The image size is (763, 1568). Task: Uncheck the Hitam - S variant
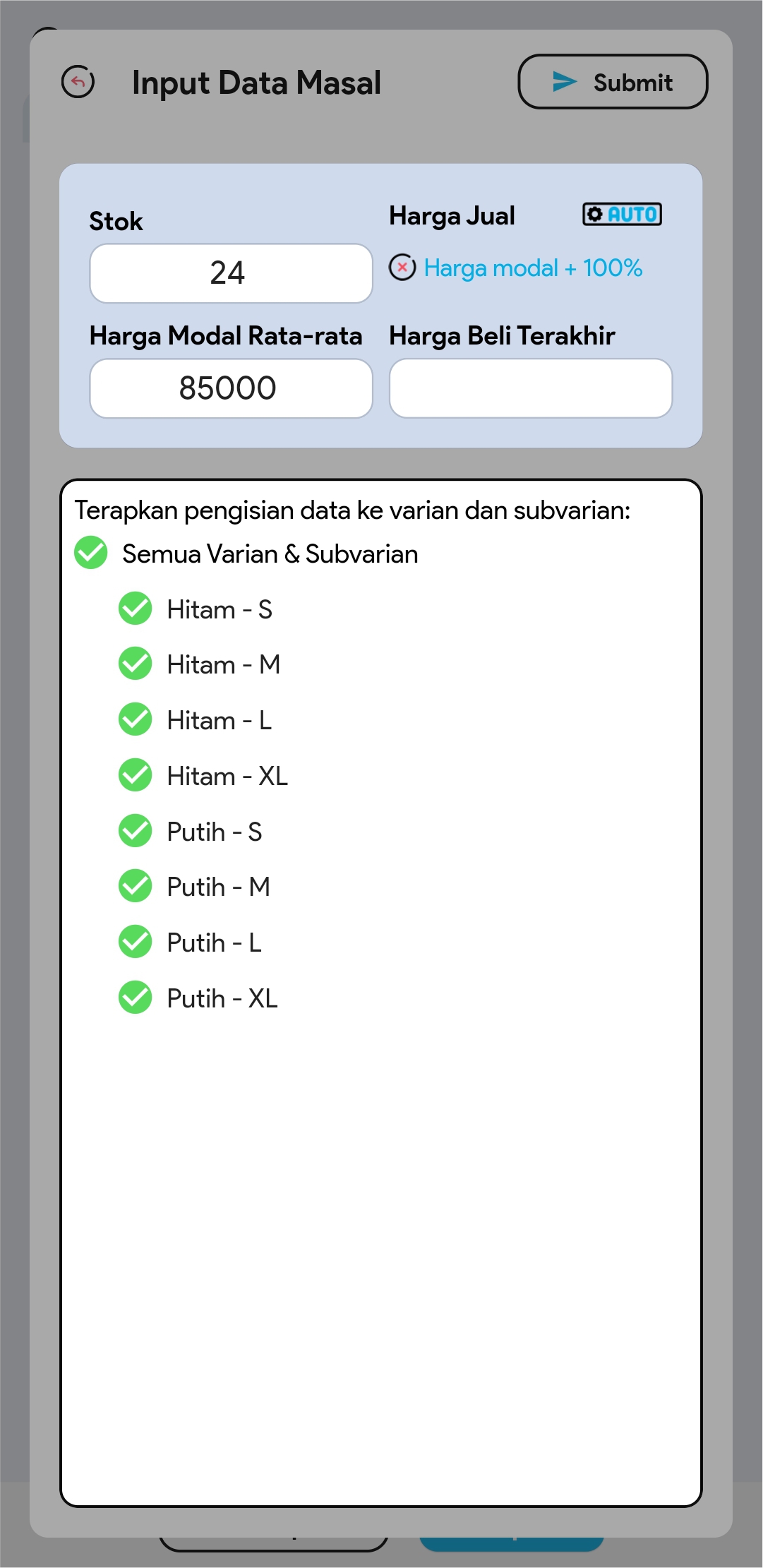pos(136,609)
